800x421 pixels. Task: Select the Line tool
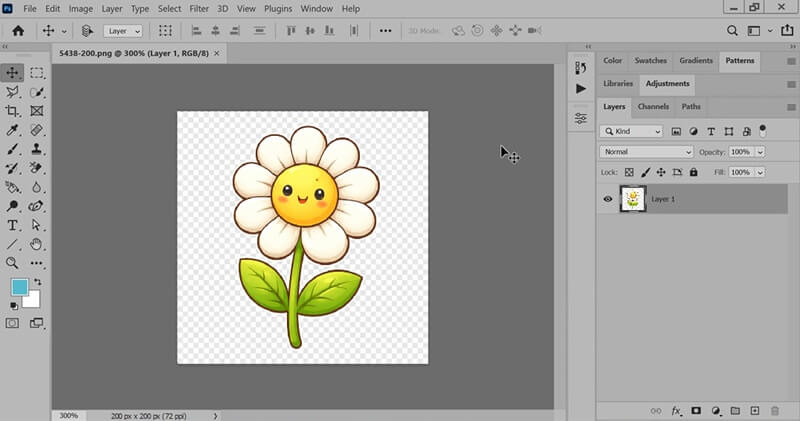click(x=12, y=244)
